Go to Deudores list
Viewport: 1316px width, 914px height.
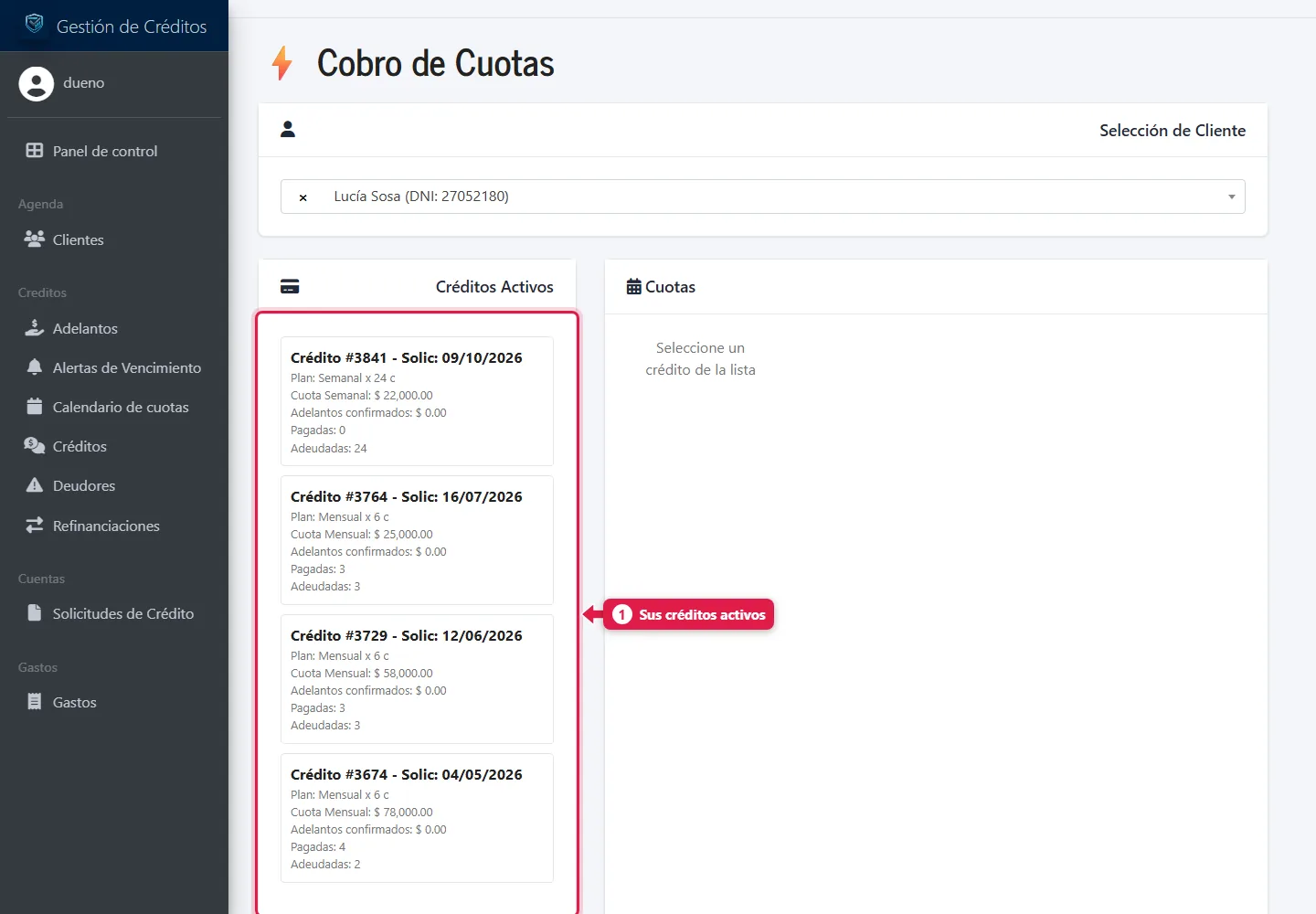tap(114, 485)
